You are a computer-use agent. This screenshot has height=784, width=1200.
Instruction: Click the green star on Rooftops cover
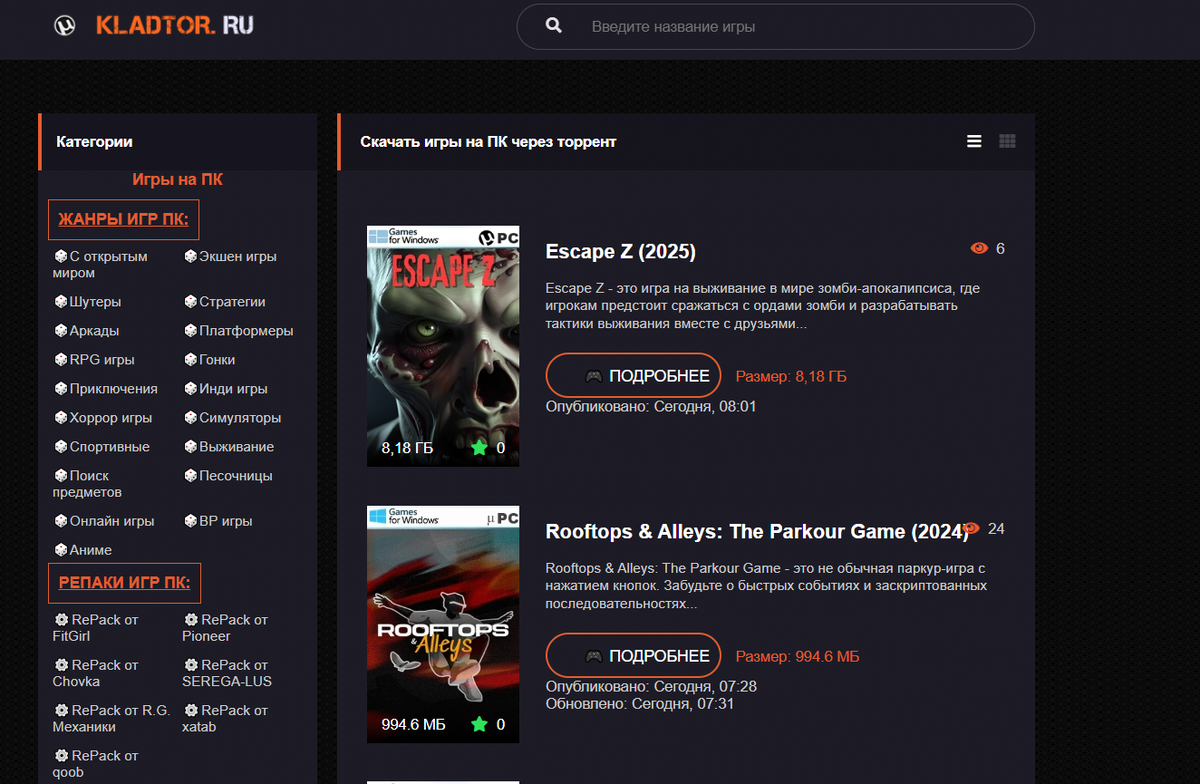pos(479,724)
